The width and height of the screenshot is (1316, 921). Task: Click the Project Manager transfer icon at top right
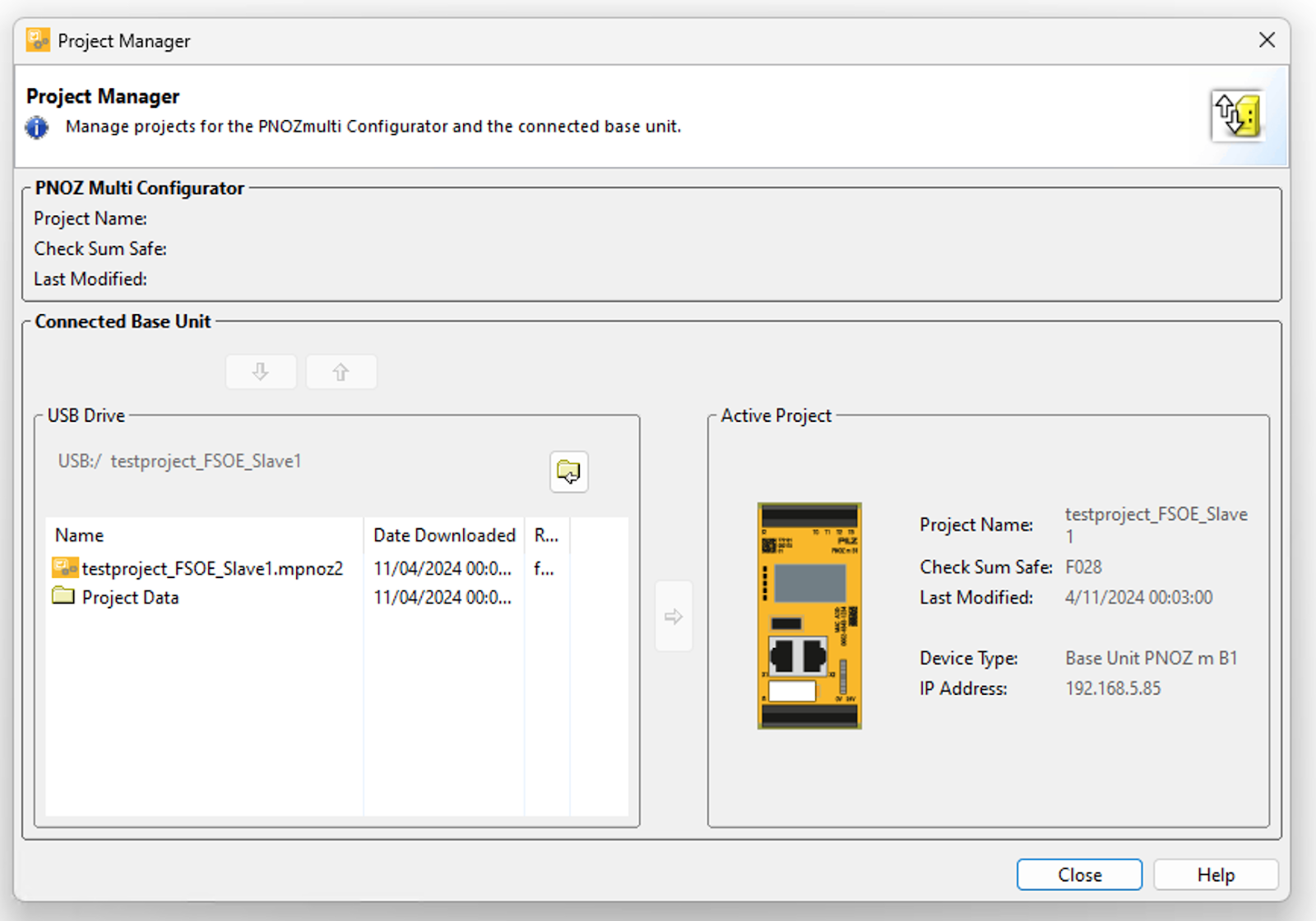(x=1238, y=116)
